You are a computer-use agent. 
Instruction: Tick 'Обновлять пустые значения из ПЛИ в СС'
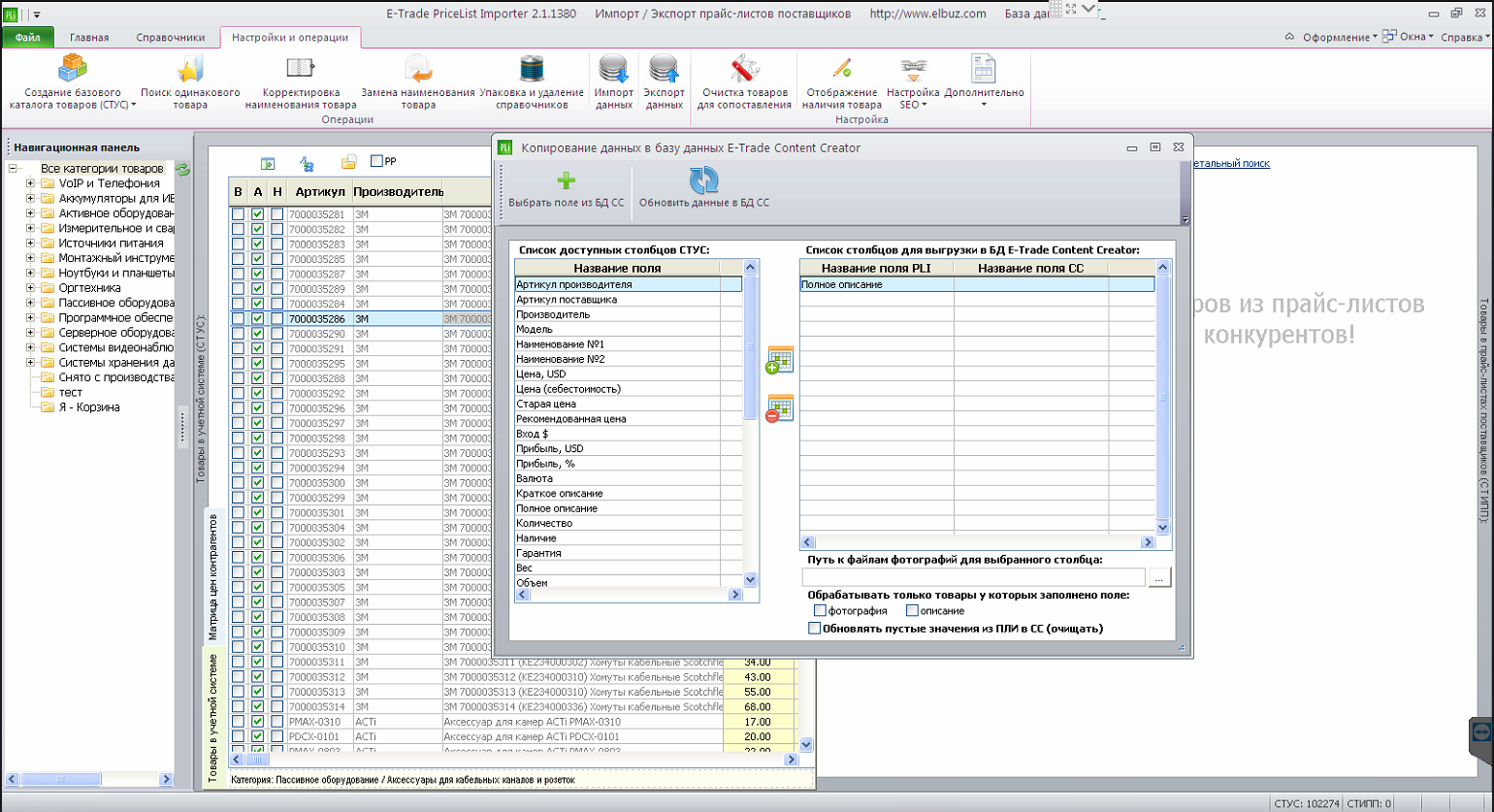click(815, 629)
